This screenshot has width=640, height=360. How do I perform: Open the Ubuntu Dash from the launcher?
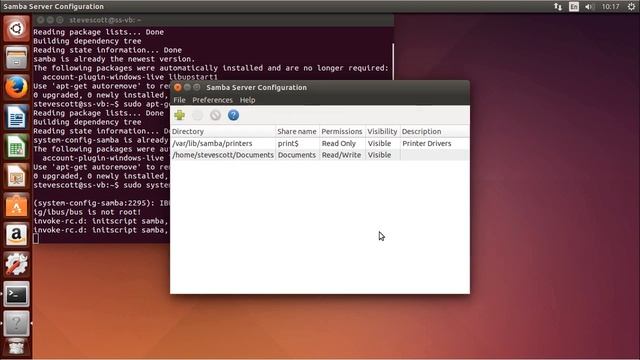point(16,29)
